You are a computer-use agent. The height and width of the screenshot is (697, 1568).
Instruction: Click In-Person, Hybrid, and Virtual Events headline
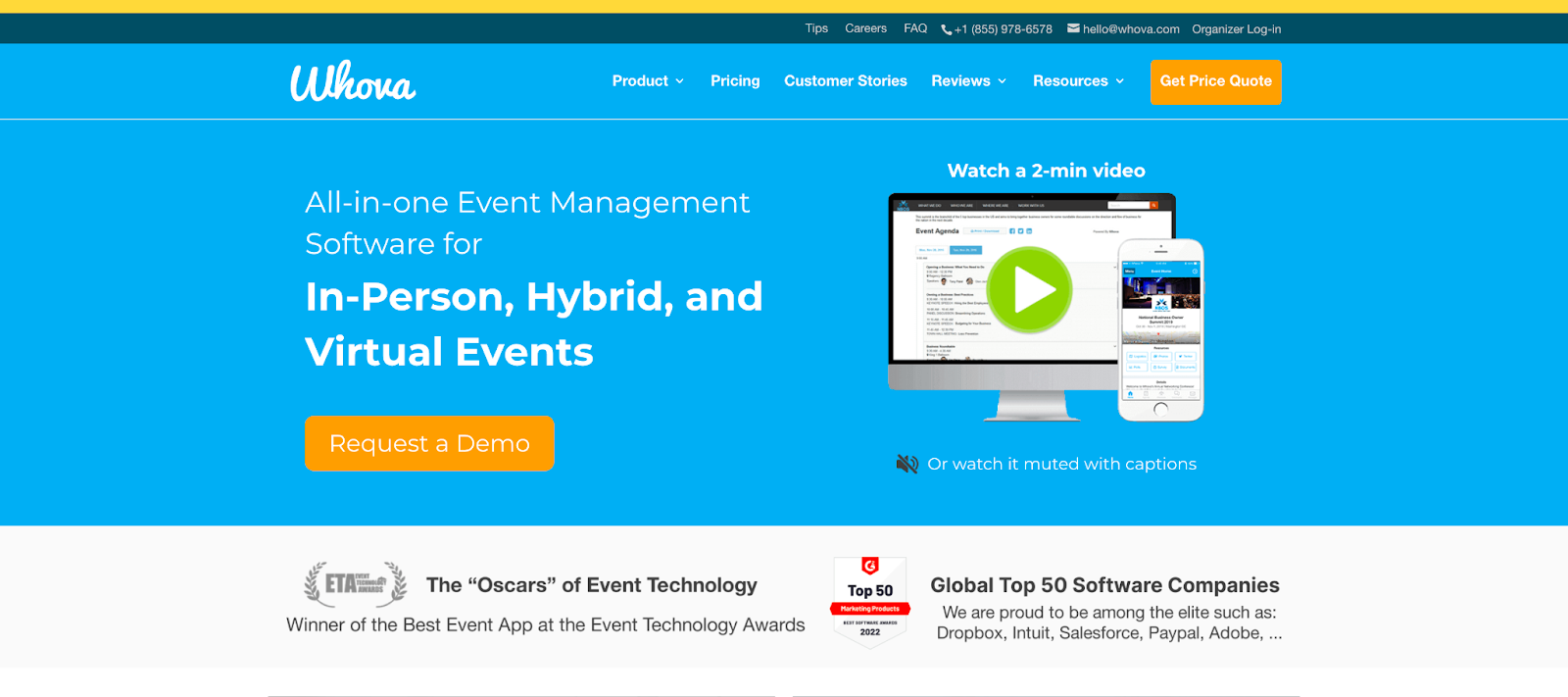pyautogui.click(x=534, y=324)
